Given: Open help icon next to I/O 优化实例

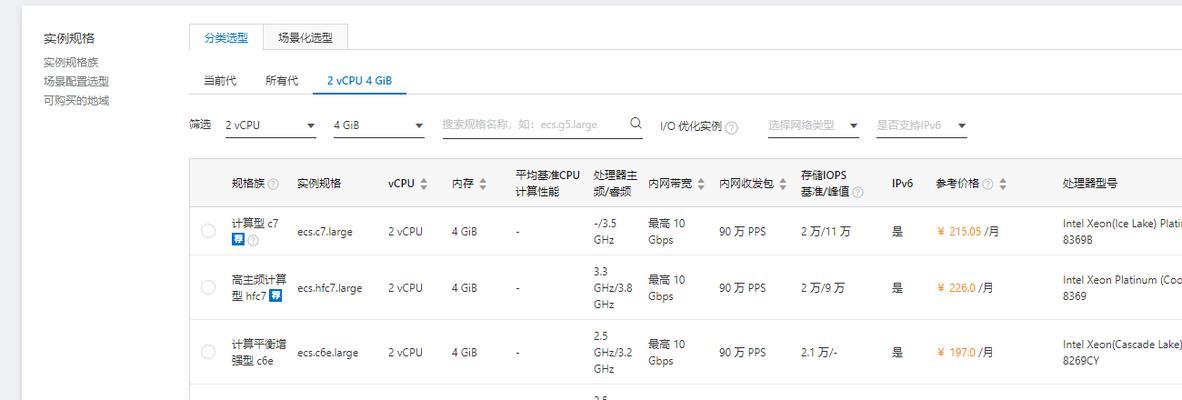Looking at the screenshot, I should (x=731, y=127).
